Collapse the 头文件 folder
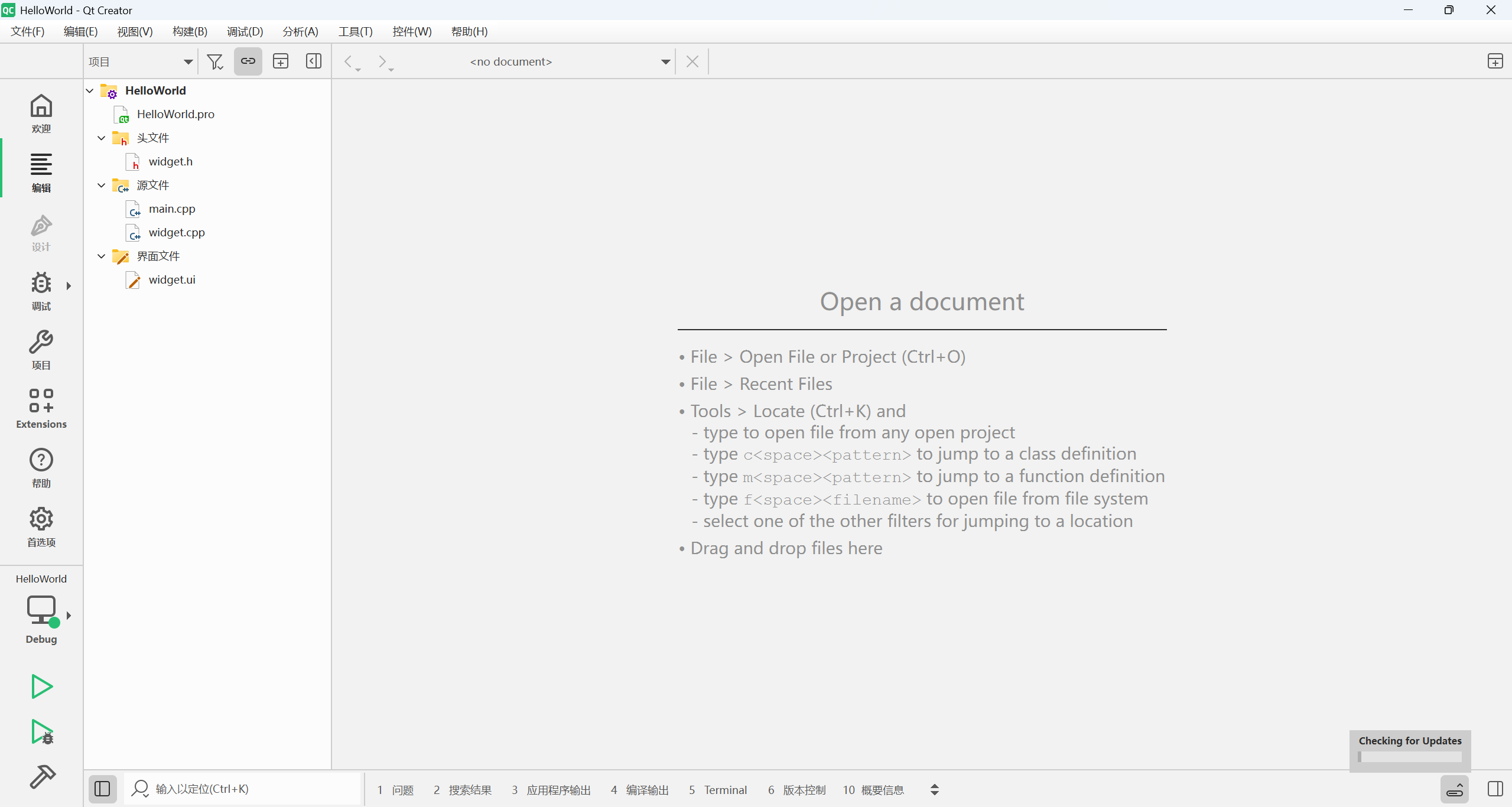The width and height of the screenshot is (1512, 807). point(102,138)
